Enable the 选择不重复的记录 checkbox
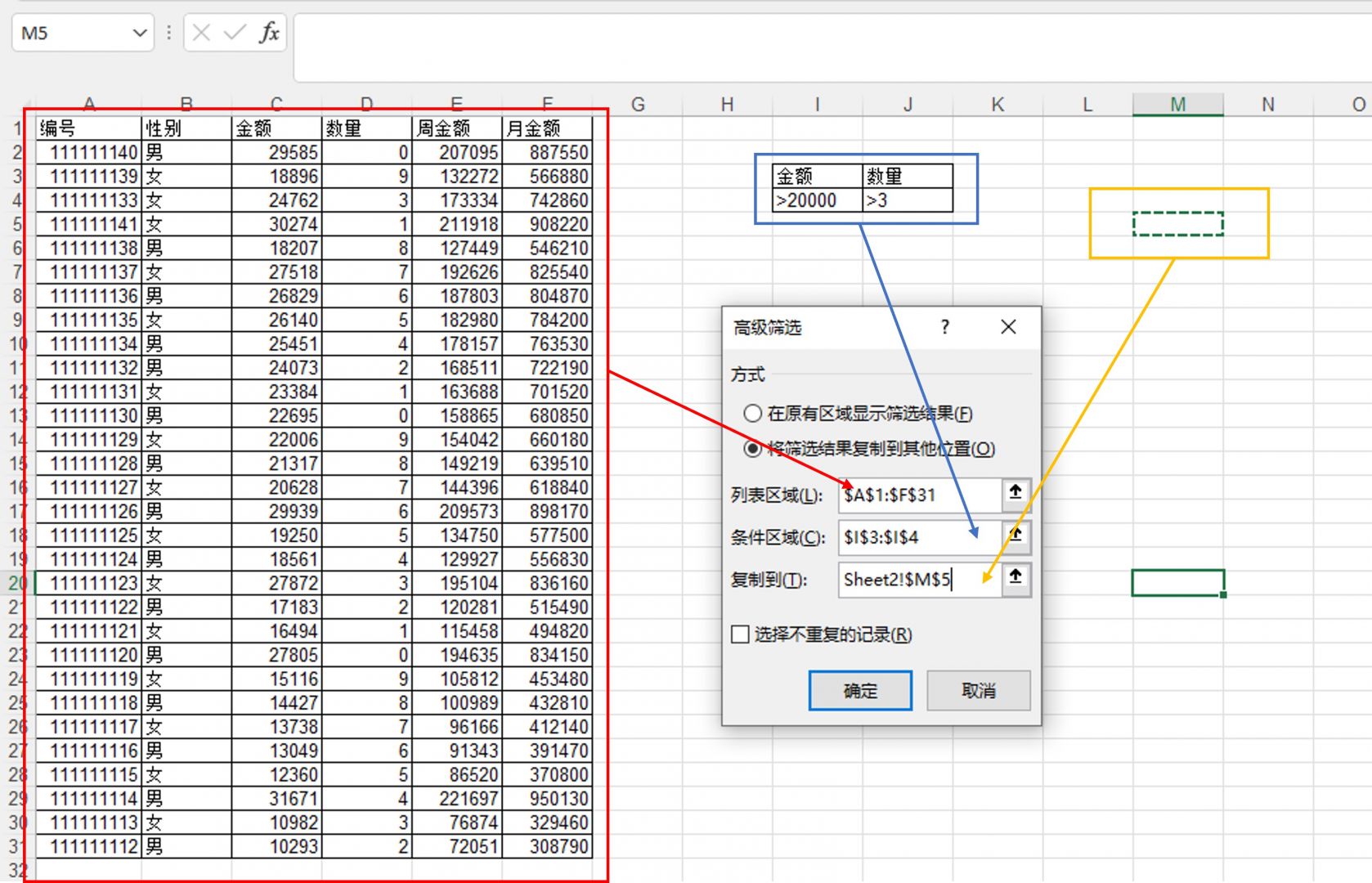Screen dimensions: 1372x883 (739, 634)
